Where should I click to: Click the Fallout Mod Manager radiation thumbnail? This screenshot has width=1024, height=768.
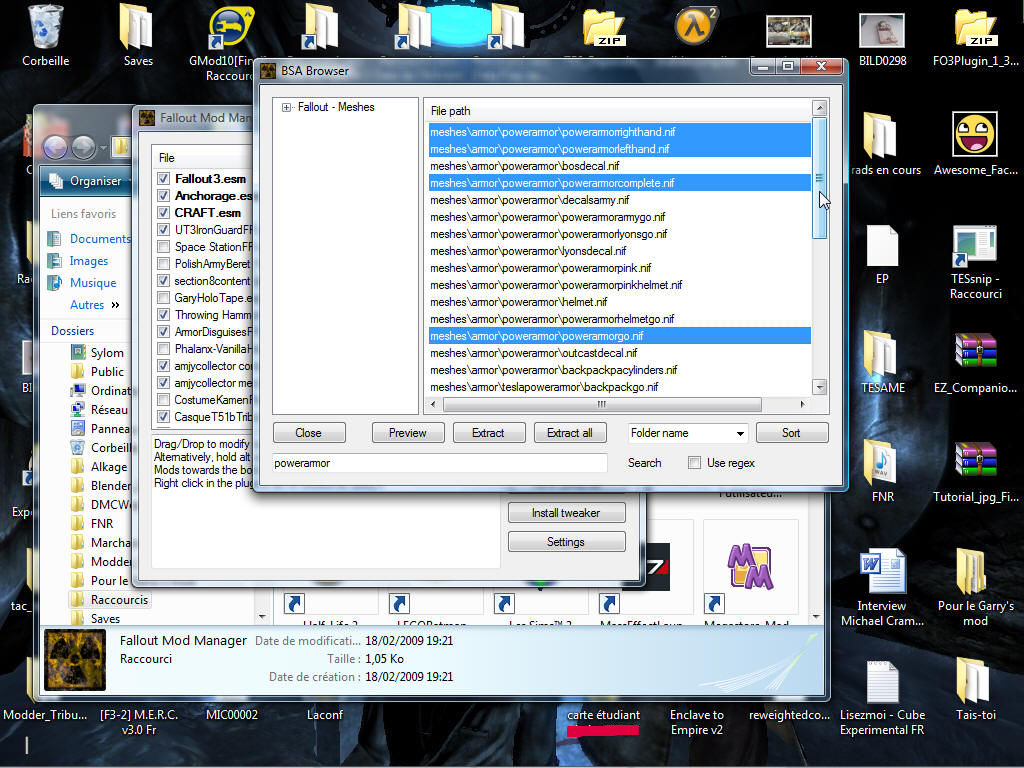click(75, 660)
